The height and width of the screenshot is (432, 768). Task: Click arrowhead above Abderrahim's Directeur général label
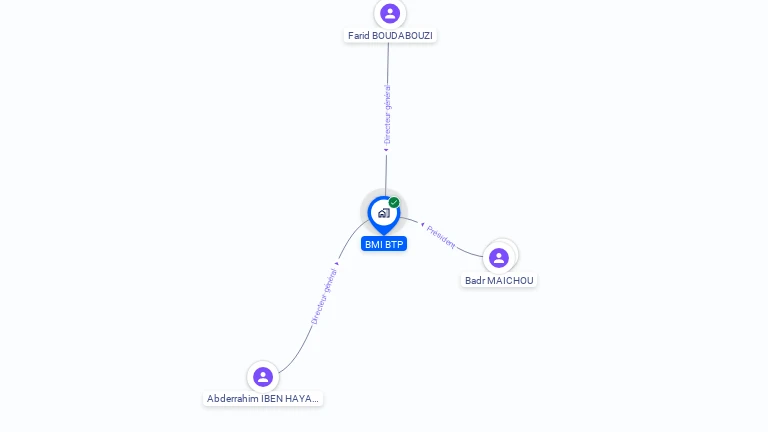coord(336,264)
